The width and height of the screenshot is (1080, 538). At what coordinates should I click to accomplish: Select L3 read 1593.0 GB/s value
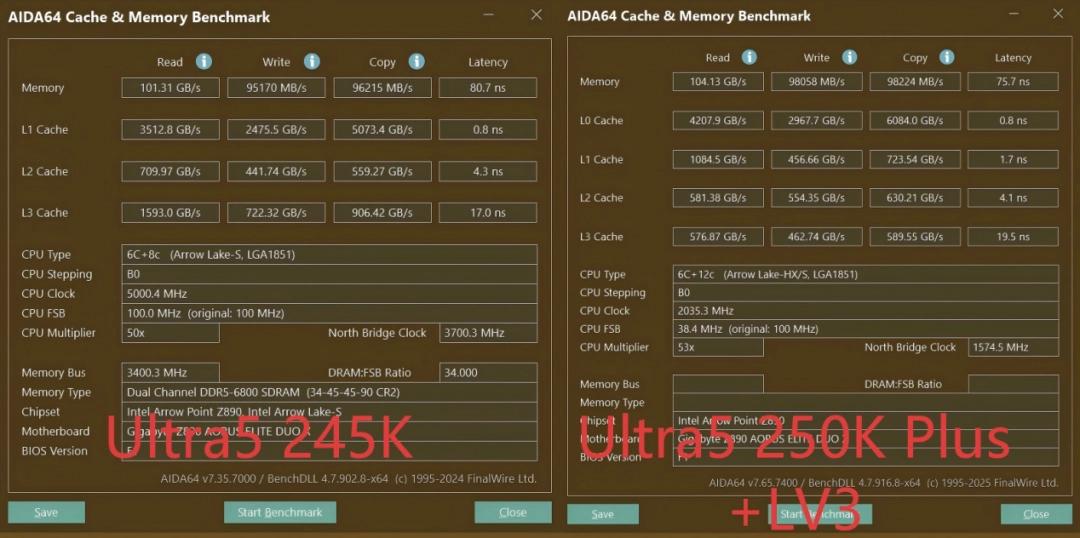pyautogui.click(x=171, y=213)
